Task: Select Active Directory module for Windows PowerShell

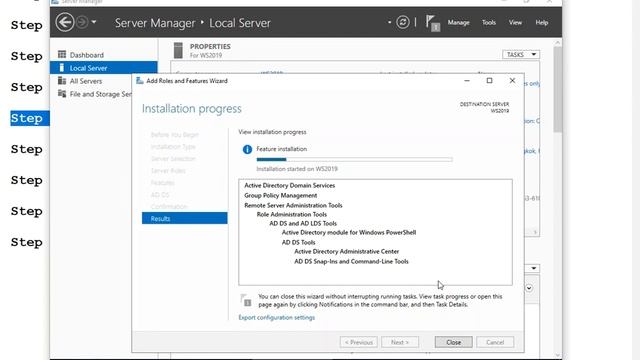Action: (349, 232)
